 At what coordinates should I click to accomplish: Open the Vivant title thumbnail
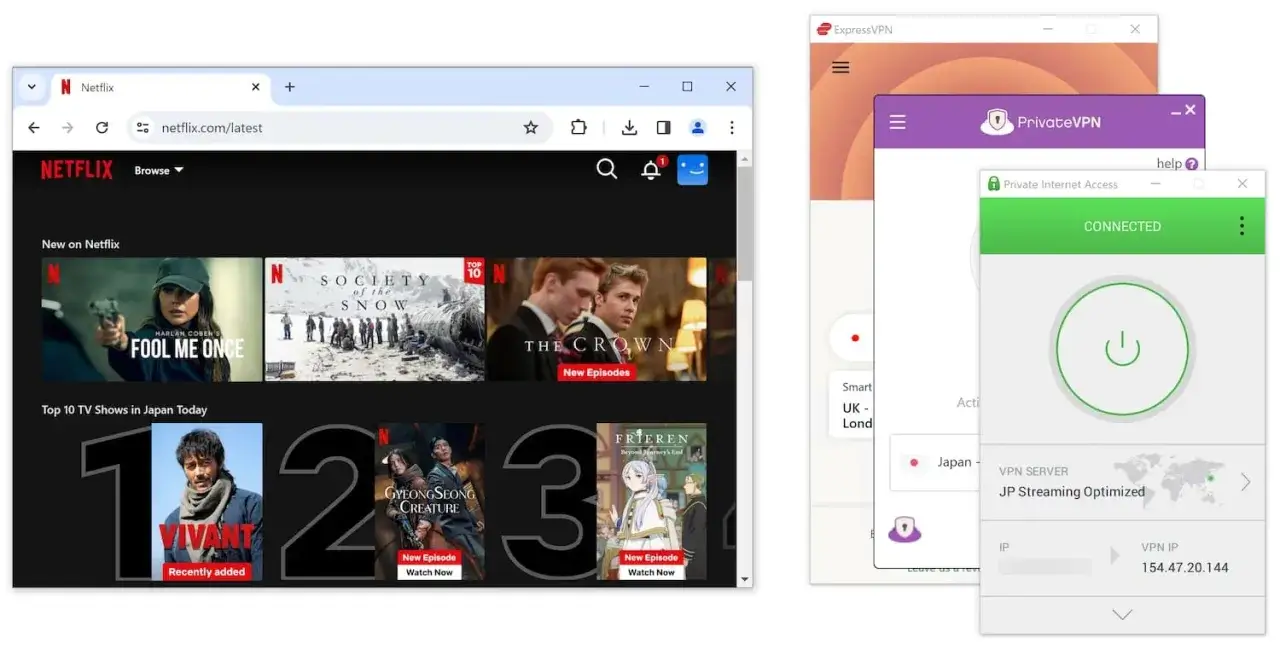(x=205, y=498)
